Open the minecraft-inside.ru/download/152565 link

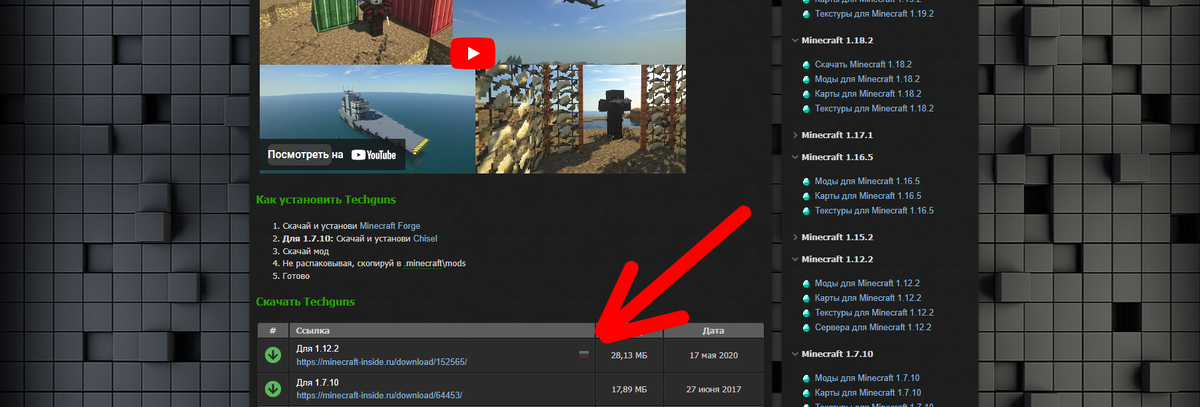[x=381, y=362]
